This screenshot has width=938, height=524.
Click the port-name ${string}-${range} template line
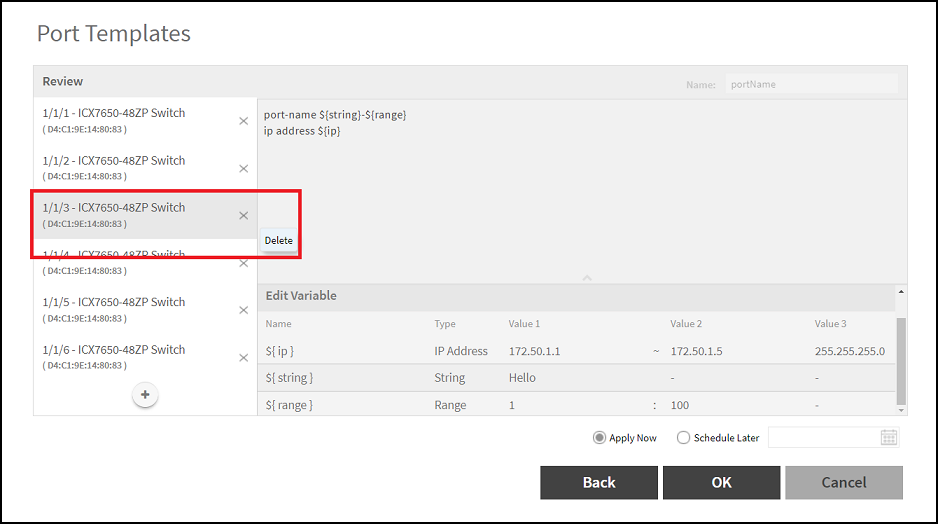[335, 115]
